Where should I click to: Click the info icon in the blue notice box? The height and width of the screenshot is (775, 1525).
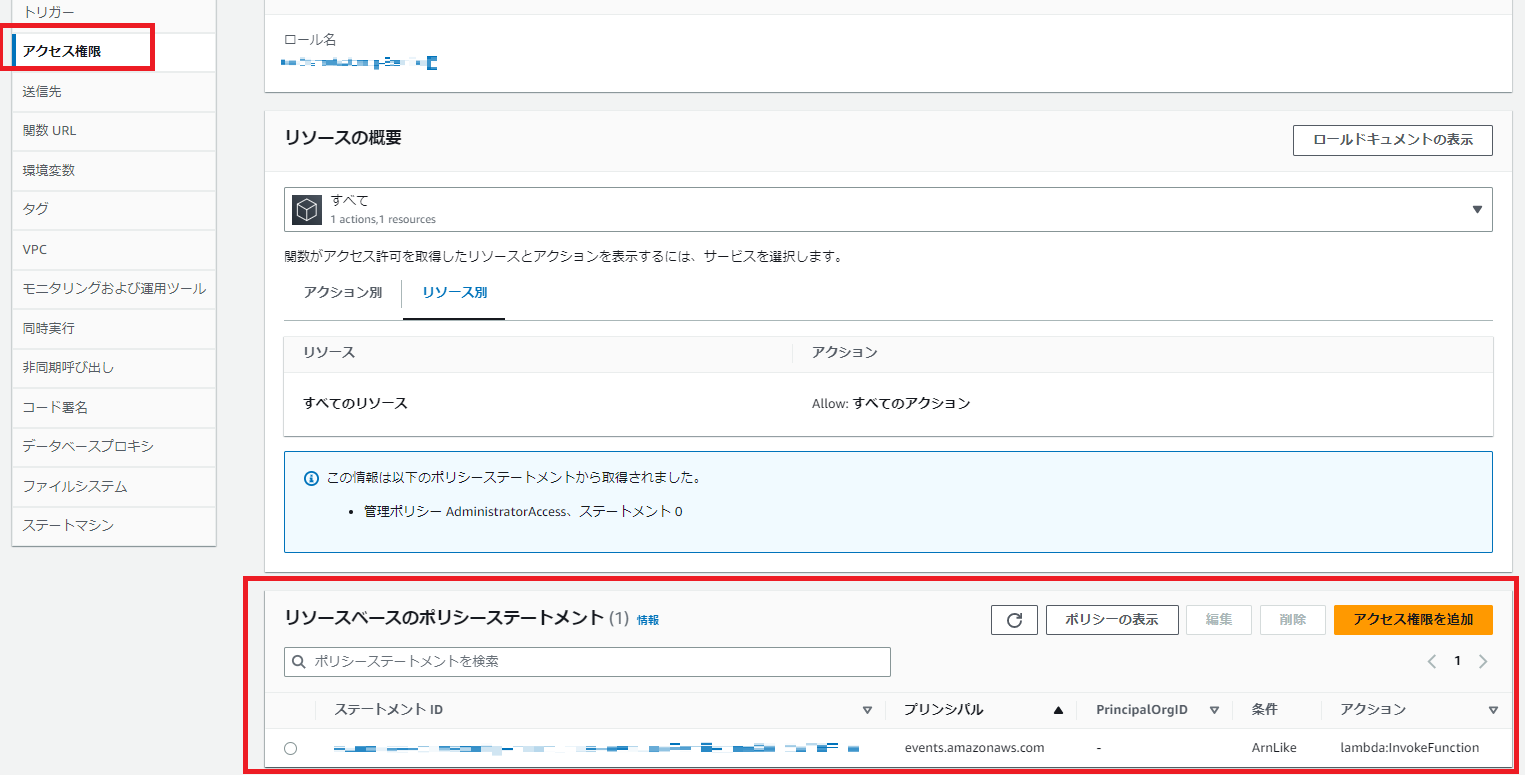(310, 477)
